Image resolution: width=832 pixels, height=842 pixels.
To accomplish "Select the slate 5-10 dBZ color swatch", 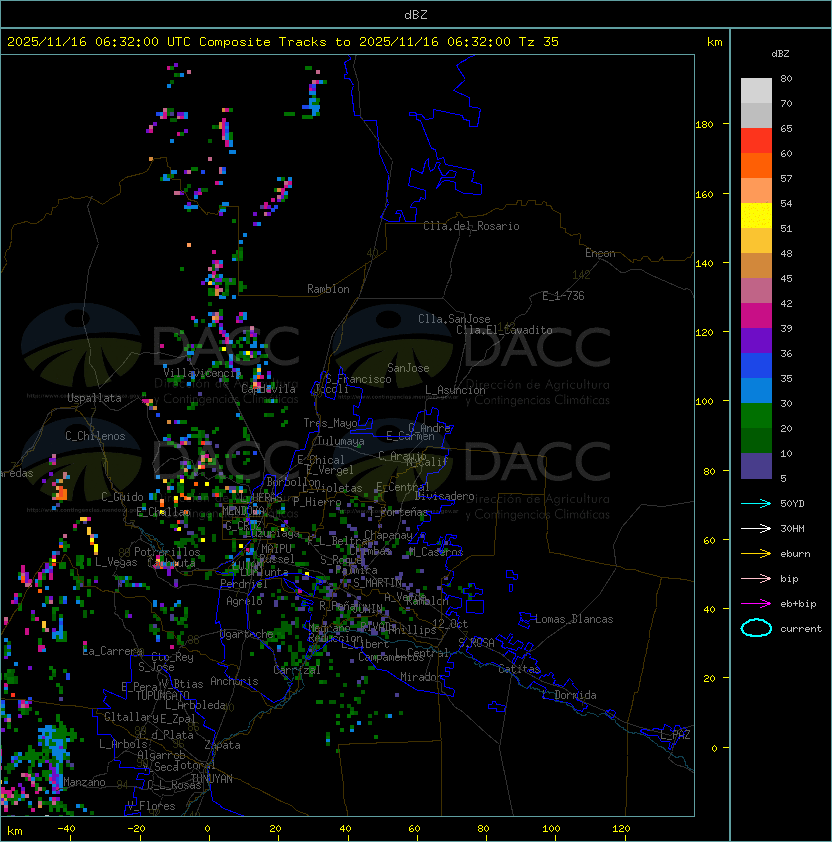I will (x=756, y=466).
